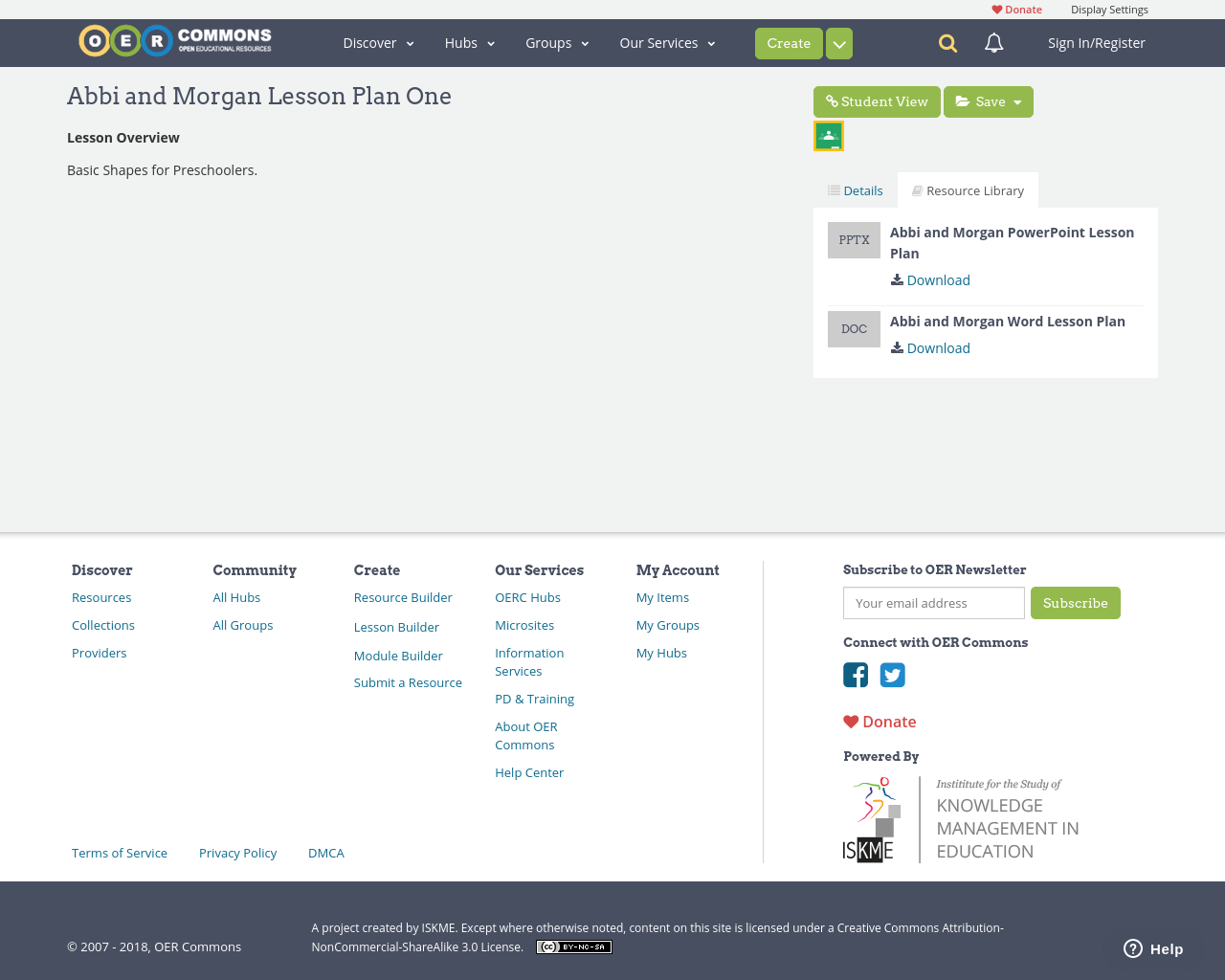Expand the Create split-button arrow

click(x=839, y=43)
